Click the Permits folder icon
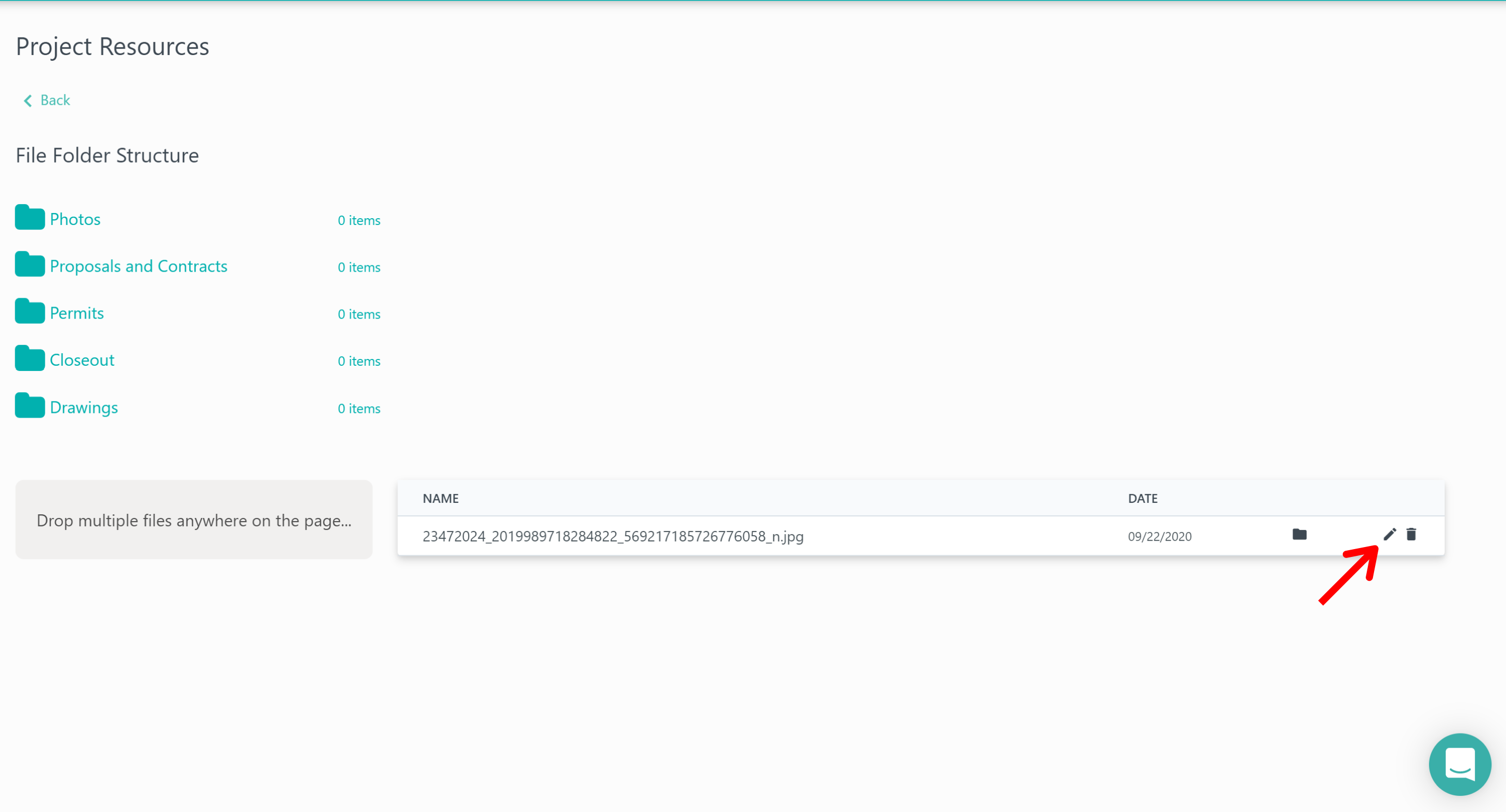This screenshot has height=812, width=1506. pyautogui.click(x=30, y=312)
